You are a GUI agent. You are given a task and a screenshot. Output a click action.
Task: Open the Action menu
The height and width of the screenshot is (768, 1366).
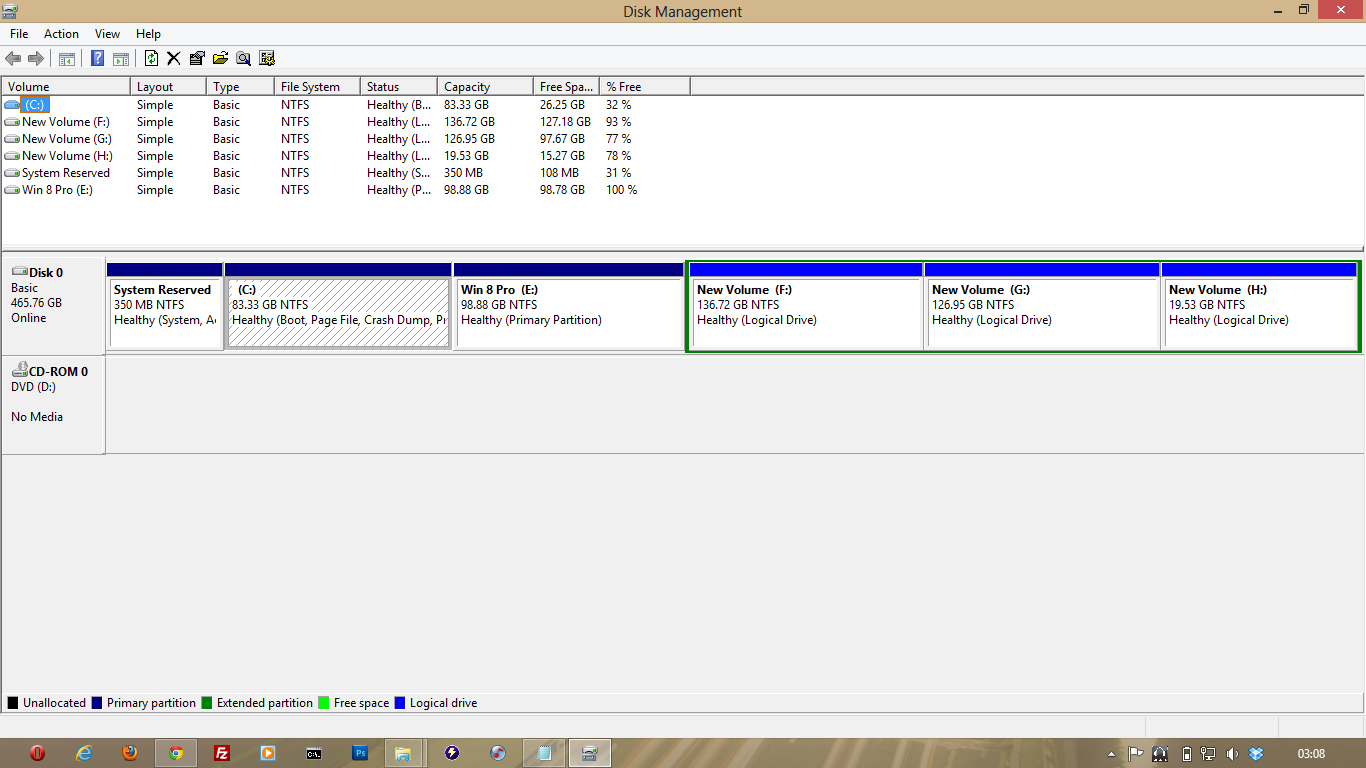click(x=60, y=33)
